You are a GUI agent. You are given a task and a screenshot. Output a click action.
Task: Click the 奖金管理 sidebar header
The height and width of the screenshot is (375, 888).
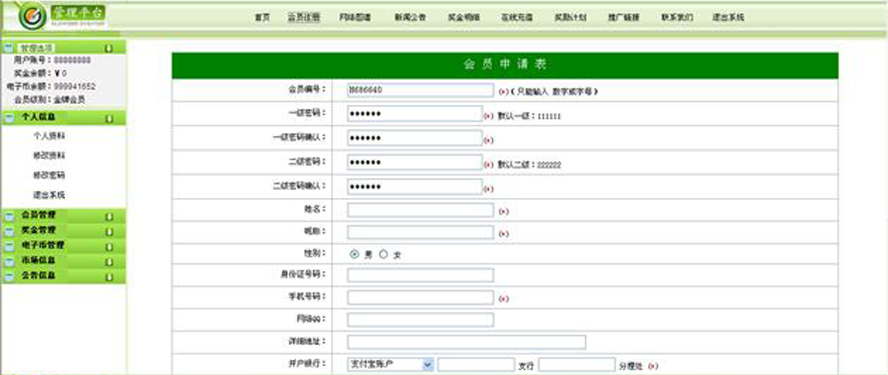click(x=63, y=231)
